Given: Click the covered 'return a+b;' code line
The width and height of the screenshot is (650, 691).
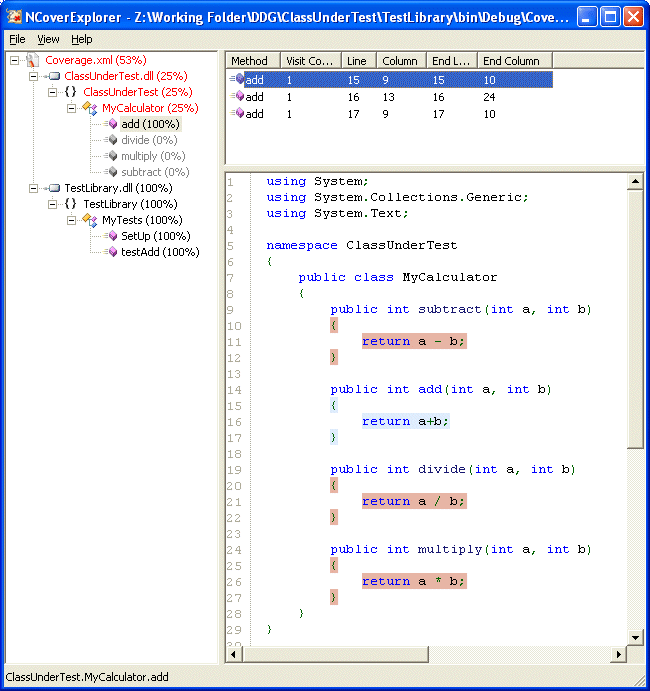Looking at the screenshot, I should pyautogui.click(x=405, y=421).
